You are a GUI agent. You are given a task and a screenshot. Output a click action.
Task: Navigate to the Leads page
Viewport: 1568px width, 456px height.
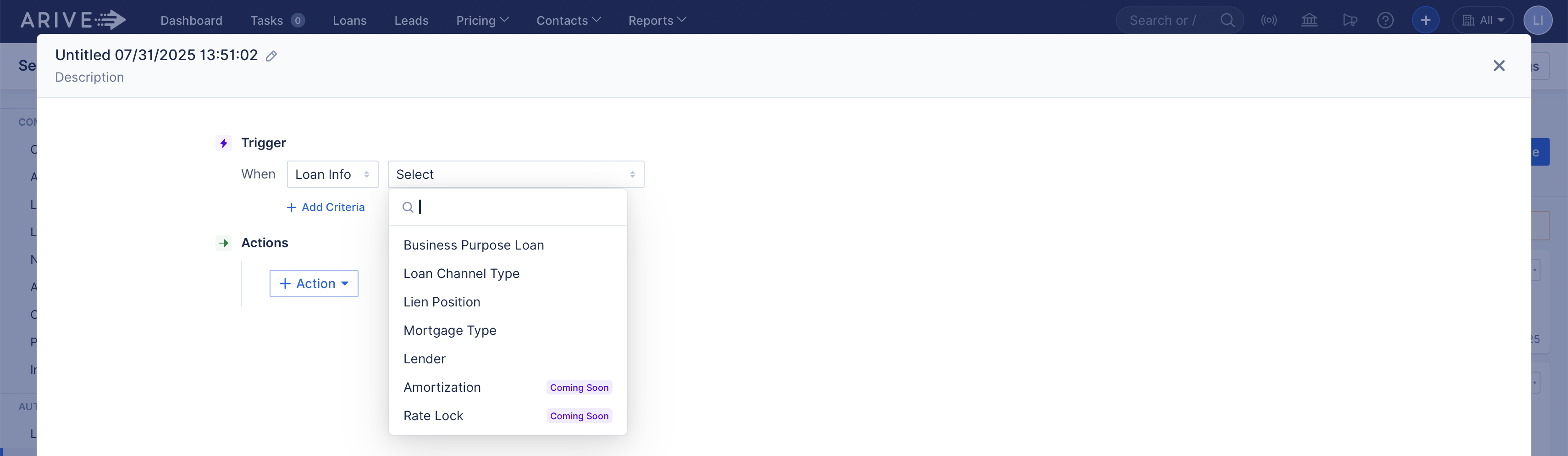[411, 20]
